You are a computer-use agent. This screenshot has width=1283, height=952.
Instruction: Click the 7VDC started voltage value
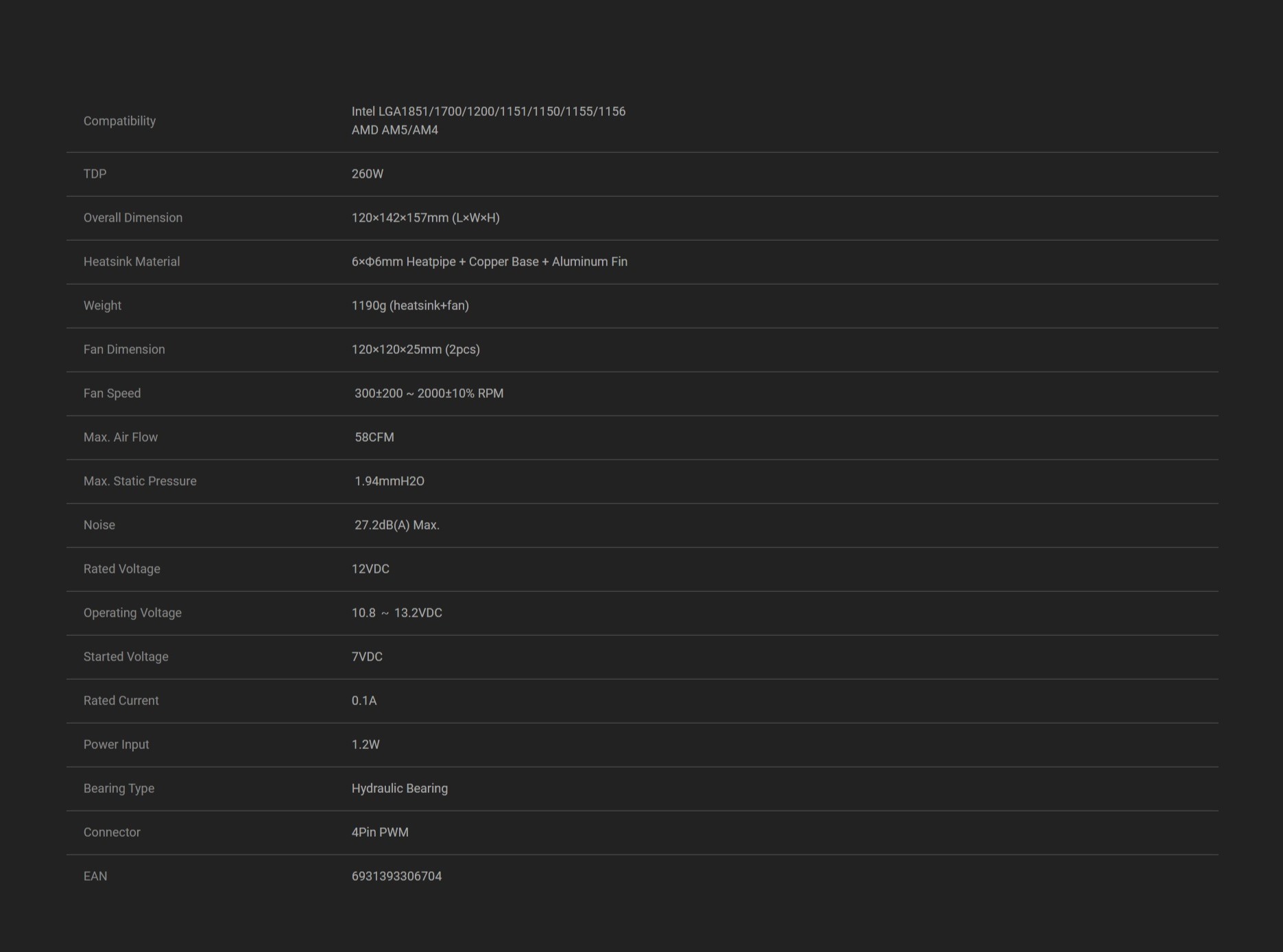[x=367, y=657]
